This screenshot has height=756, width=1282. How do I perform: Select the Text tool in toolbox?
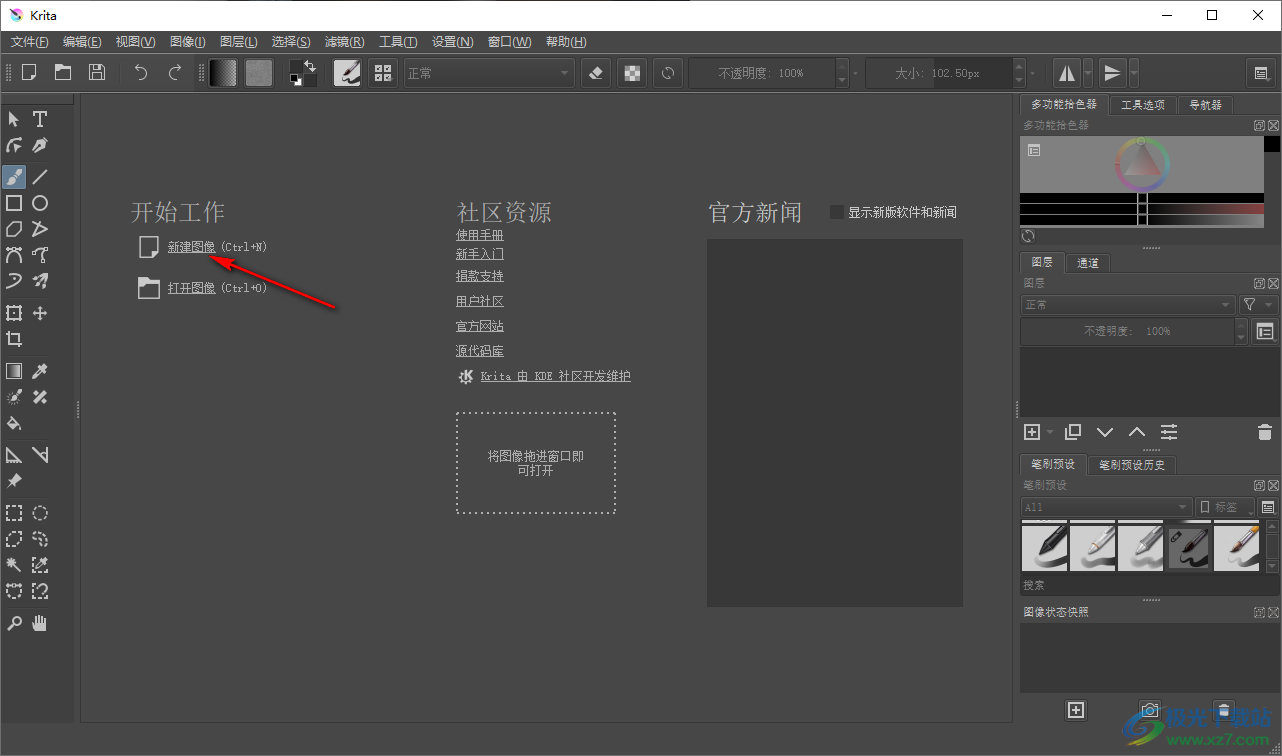(x=40, y=119)
